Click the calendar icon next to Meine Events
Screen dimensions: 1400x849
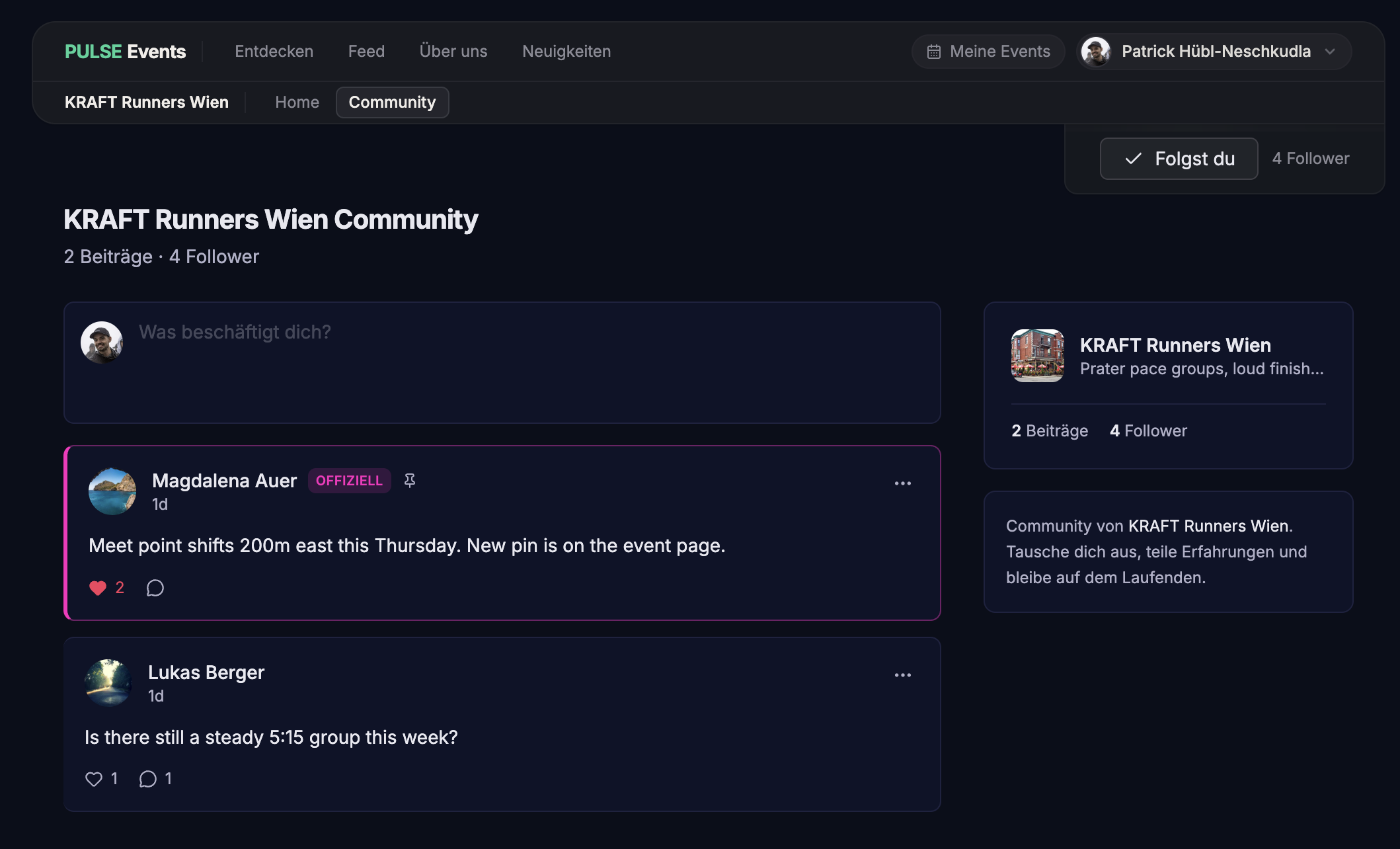click(x=934, y=51)
